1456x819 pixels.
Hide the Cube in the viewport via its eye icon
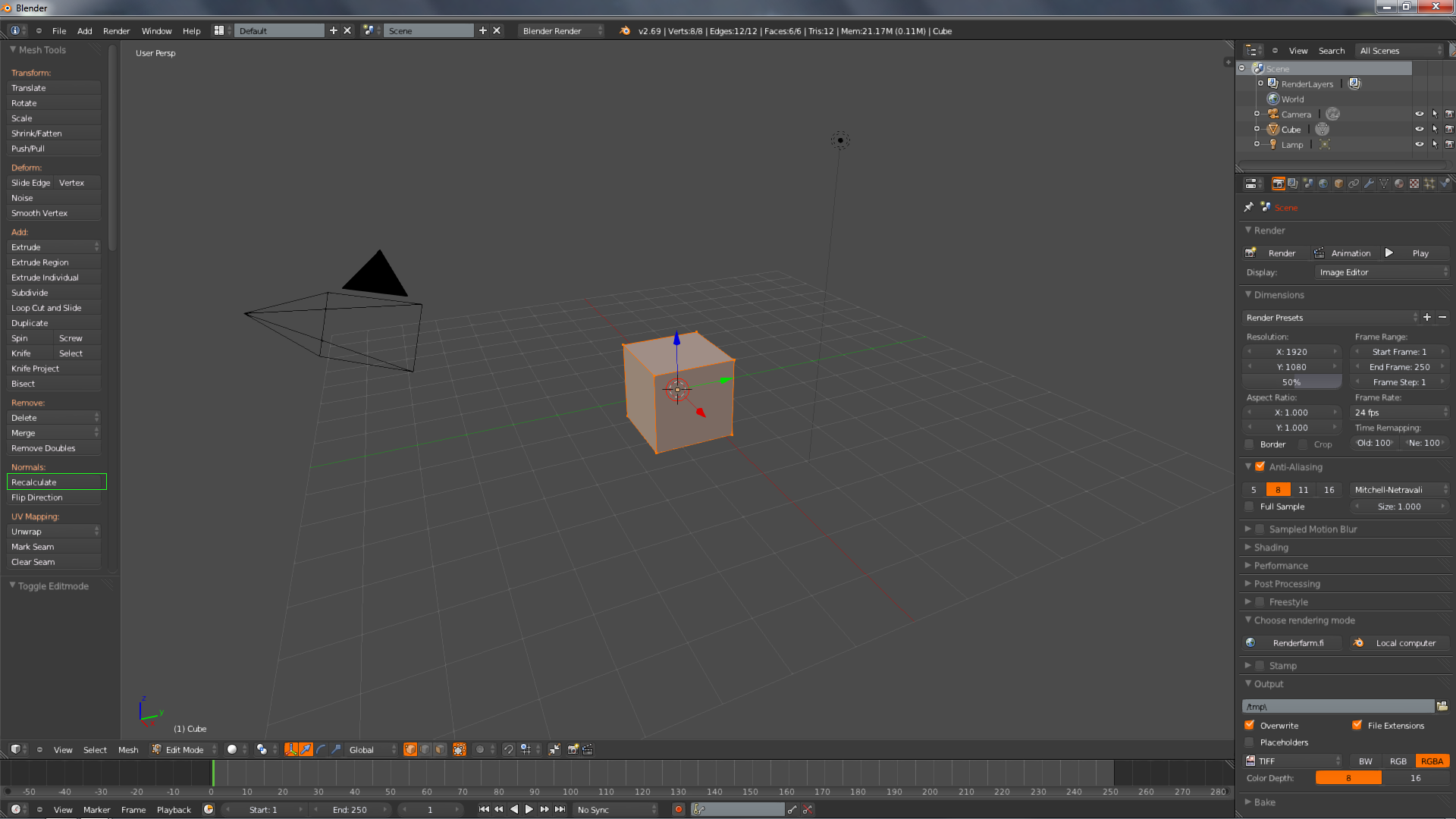pos(1419,129)
